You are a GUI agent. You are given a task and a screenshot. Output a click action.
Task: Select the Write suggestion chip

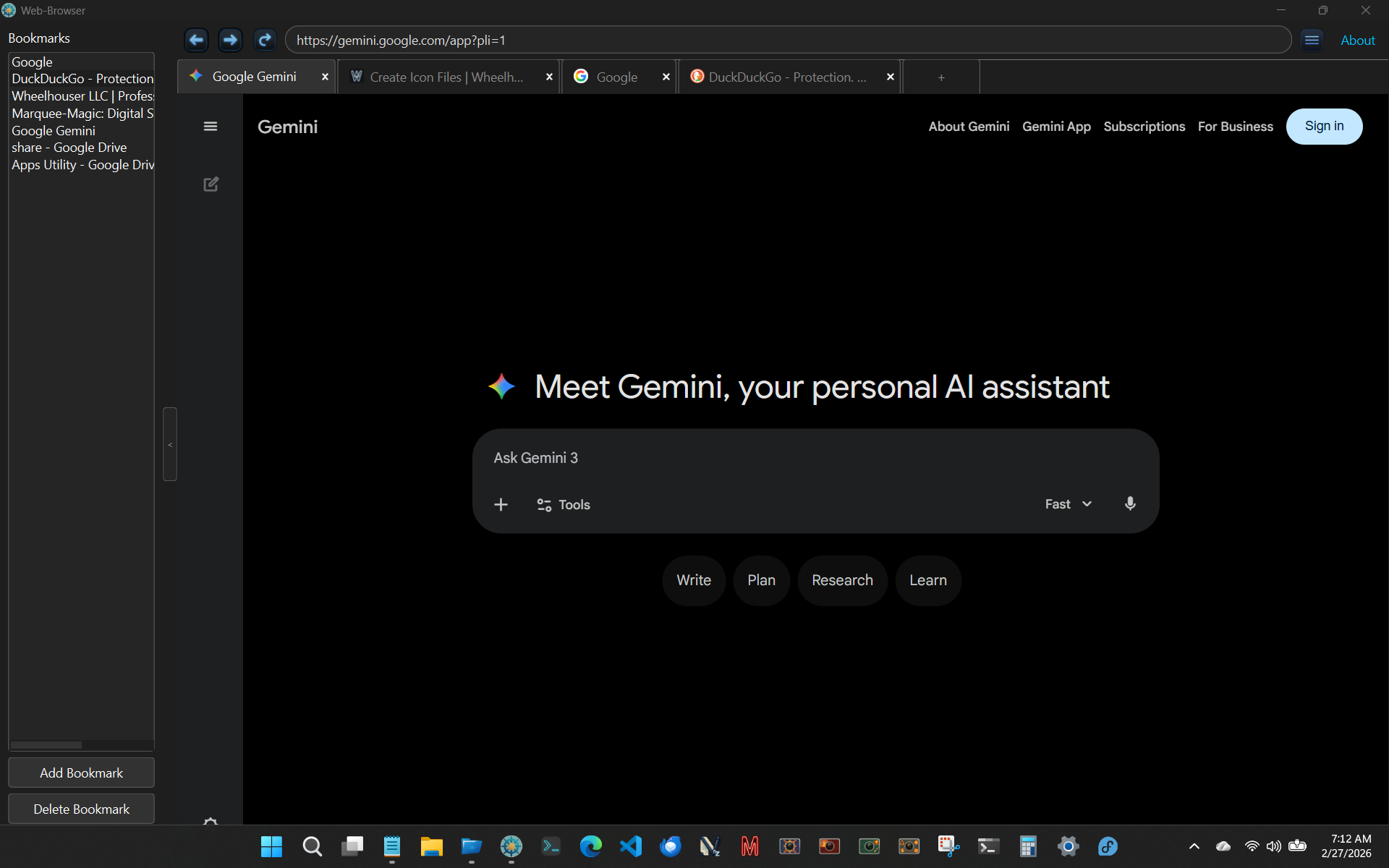pos(694,580)
